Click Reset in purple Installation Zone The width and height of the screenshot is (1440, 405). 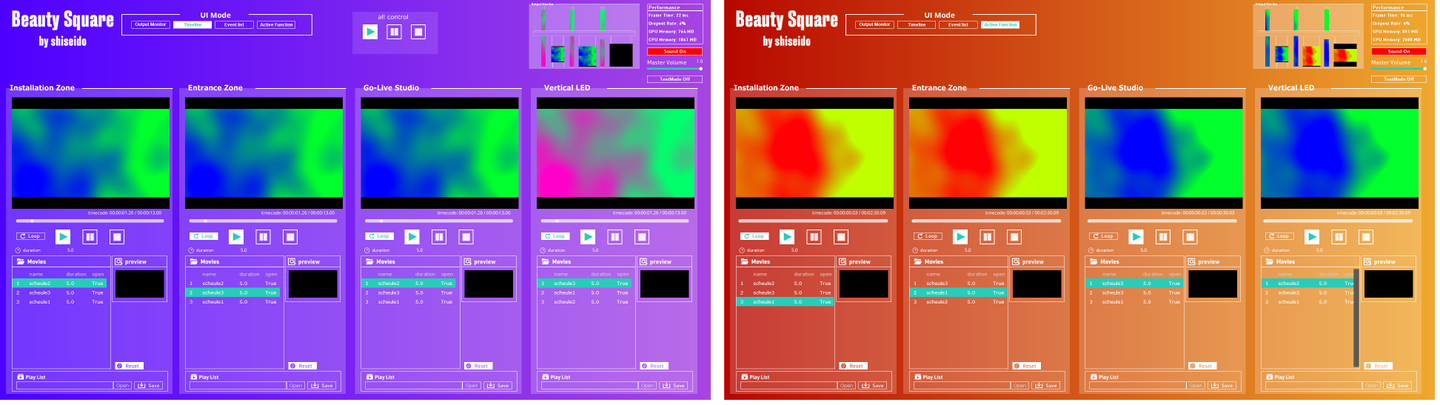tap(129, 366)
